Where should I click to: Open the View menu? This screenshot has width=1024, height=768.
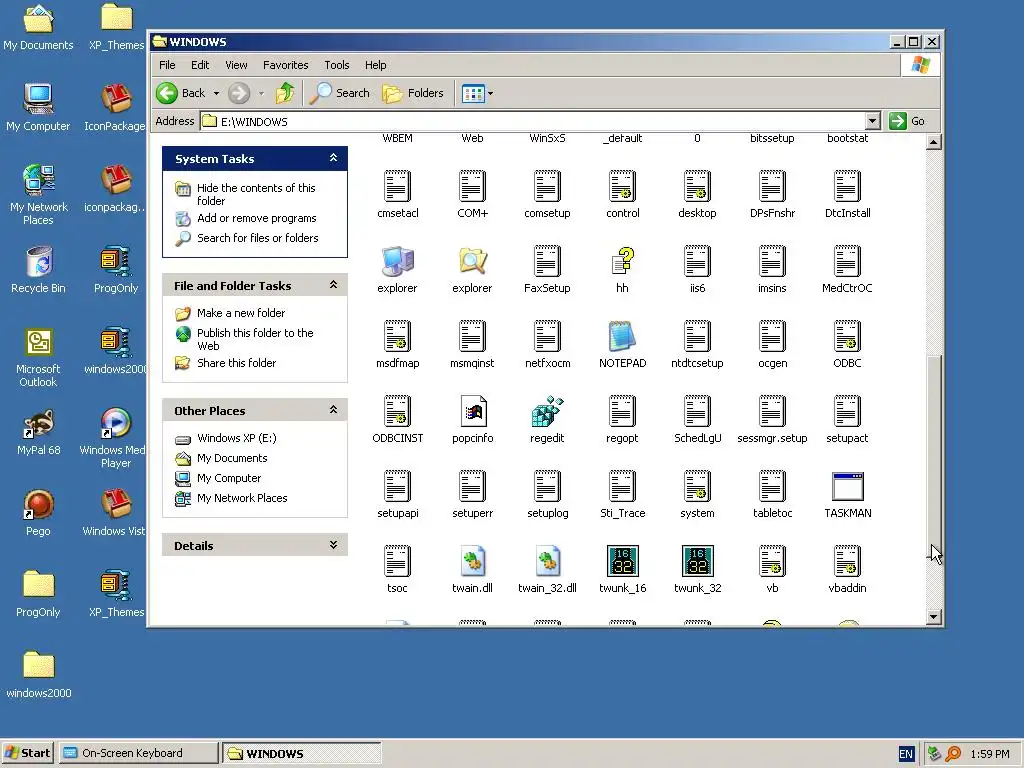(236, 65)
